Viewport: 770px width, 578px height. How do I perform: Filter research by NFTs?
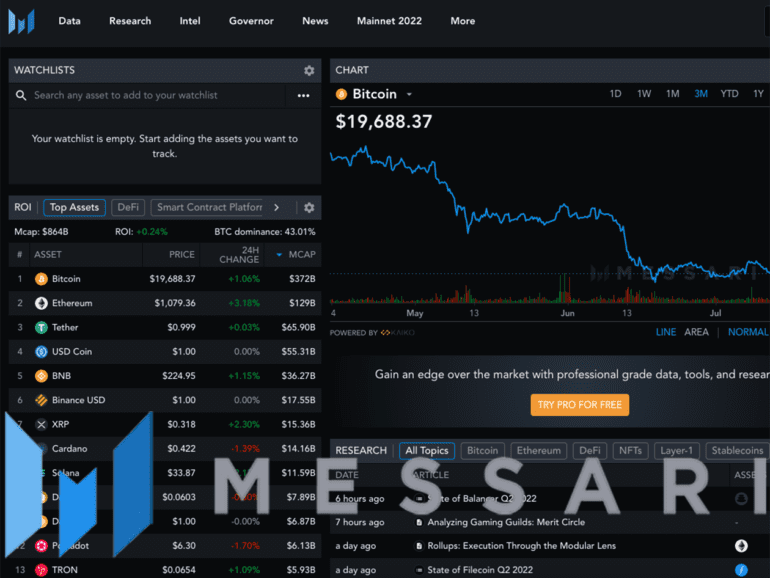[631, 451]
